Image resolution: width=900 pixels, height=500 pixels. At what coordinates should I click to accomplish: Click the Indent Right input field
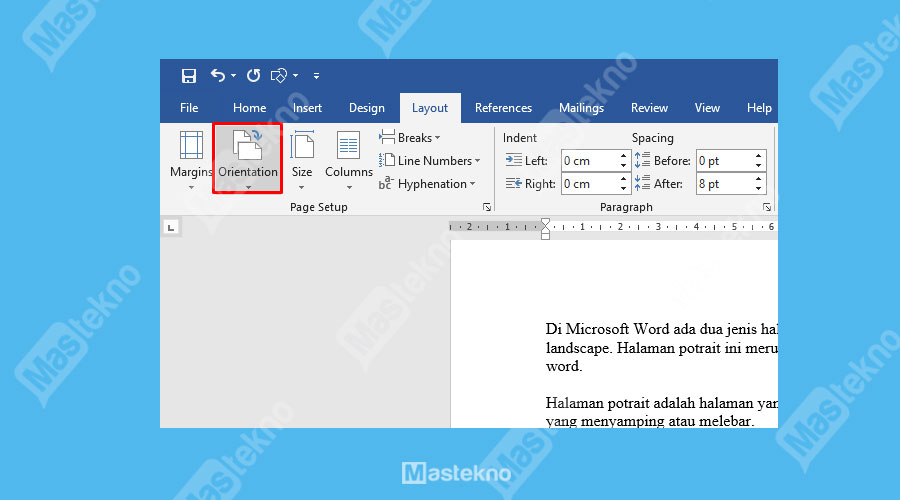[x=589, y=184]
